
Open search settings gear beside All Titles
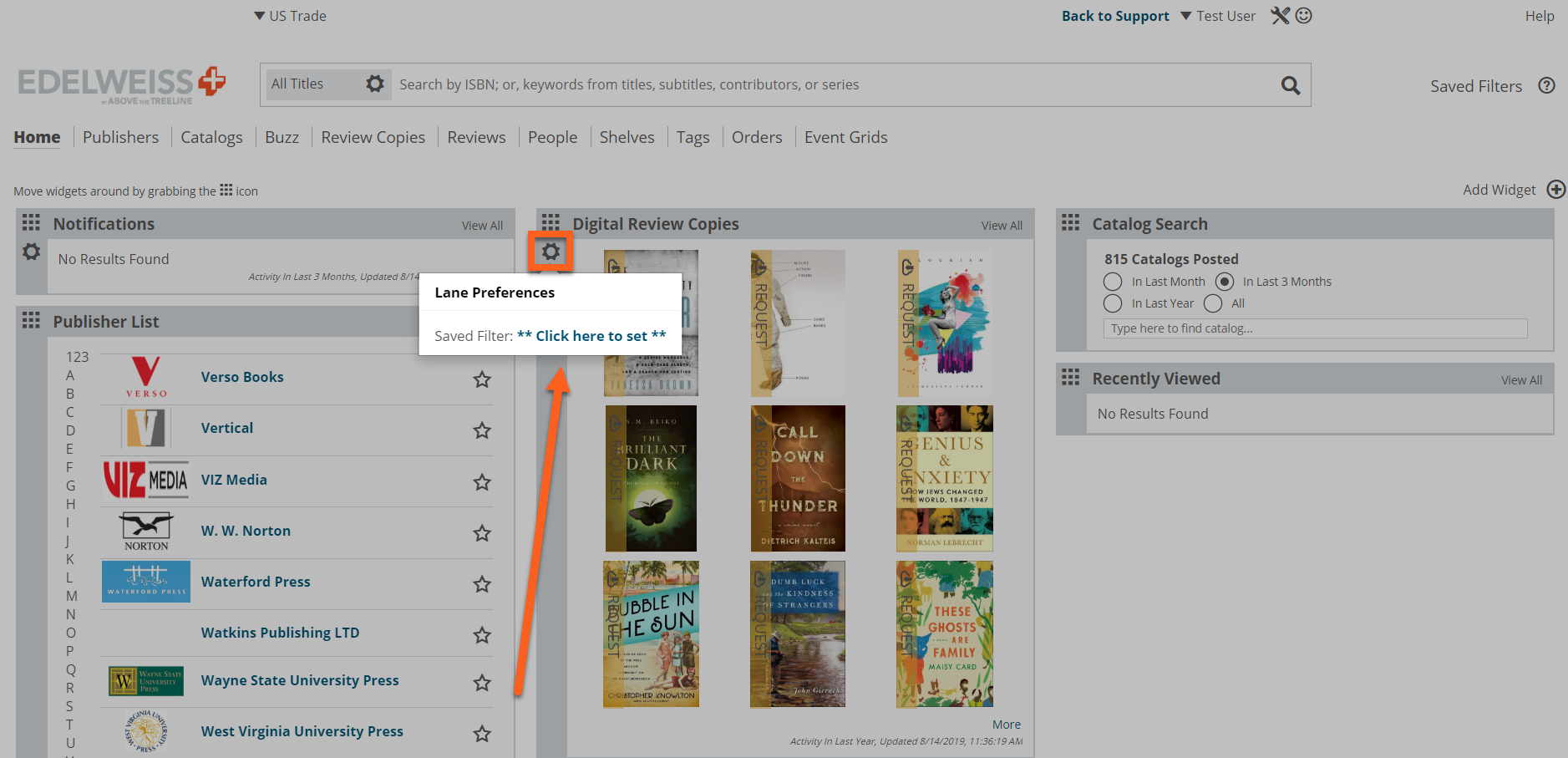[x=375, y=84]
